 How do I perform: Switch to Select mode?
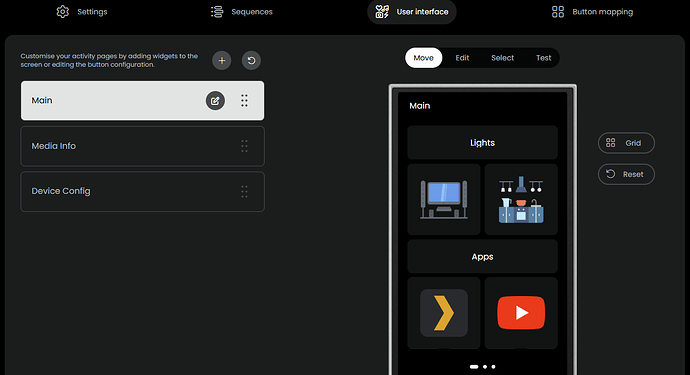pos(503,58)
